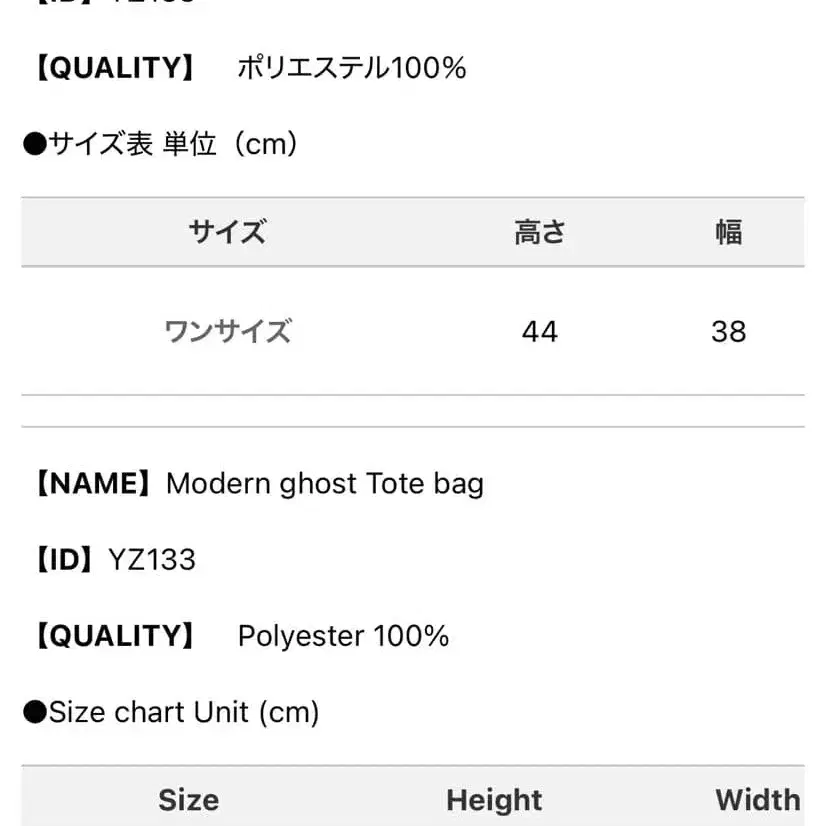Select the Polyester 100% text

(x=343, y=636)
